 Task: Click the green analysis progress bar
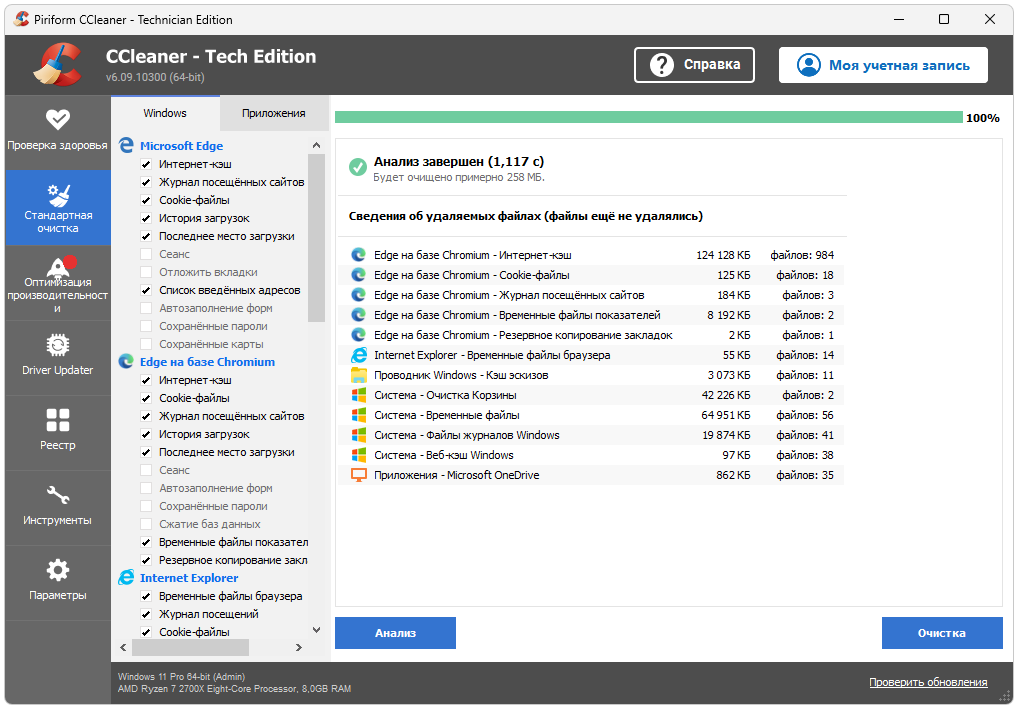coord(648,117)
